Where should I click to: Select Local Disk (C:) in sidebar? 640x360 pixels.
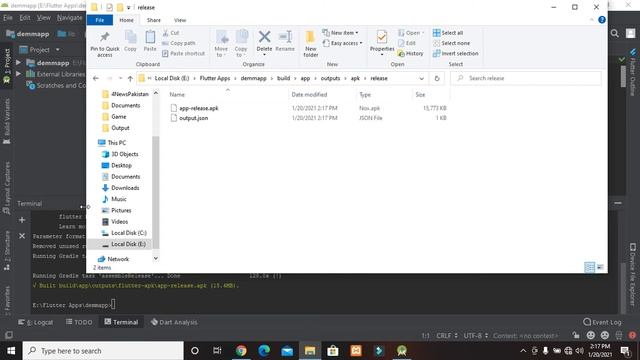pos(129,233)
